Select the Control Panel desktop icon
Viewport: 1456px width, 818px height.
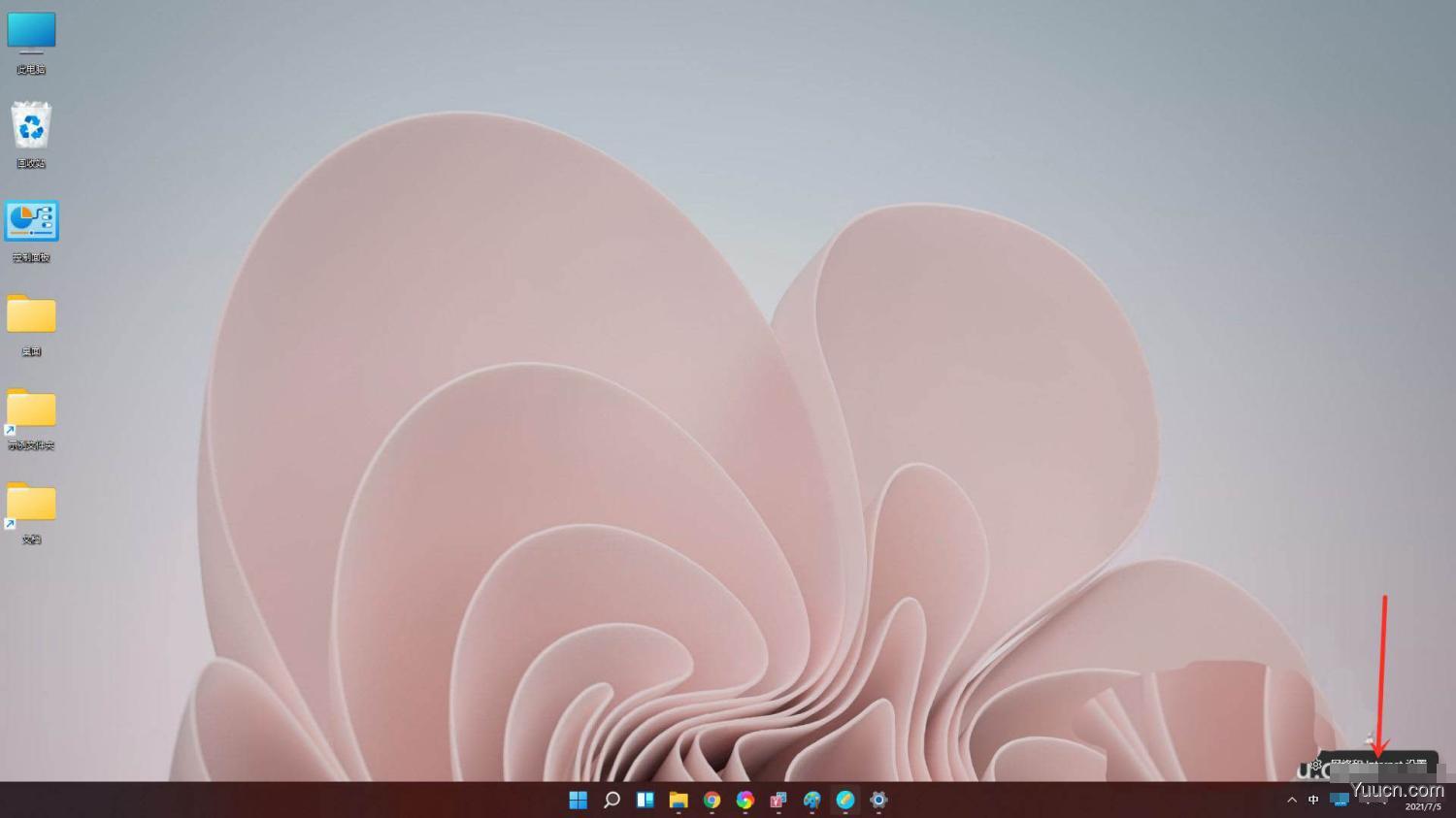[31, 232]
